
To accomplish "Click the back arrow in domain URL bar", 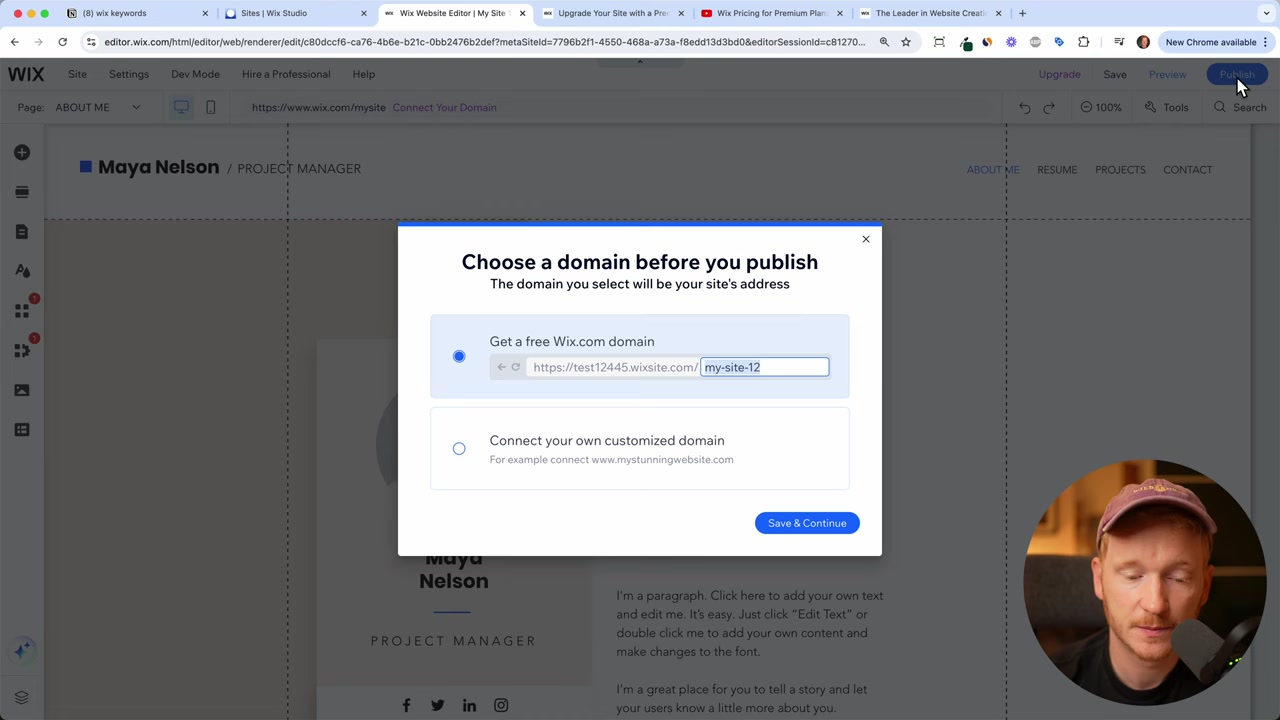I will (x=502, y=367).
